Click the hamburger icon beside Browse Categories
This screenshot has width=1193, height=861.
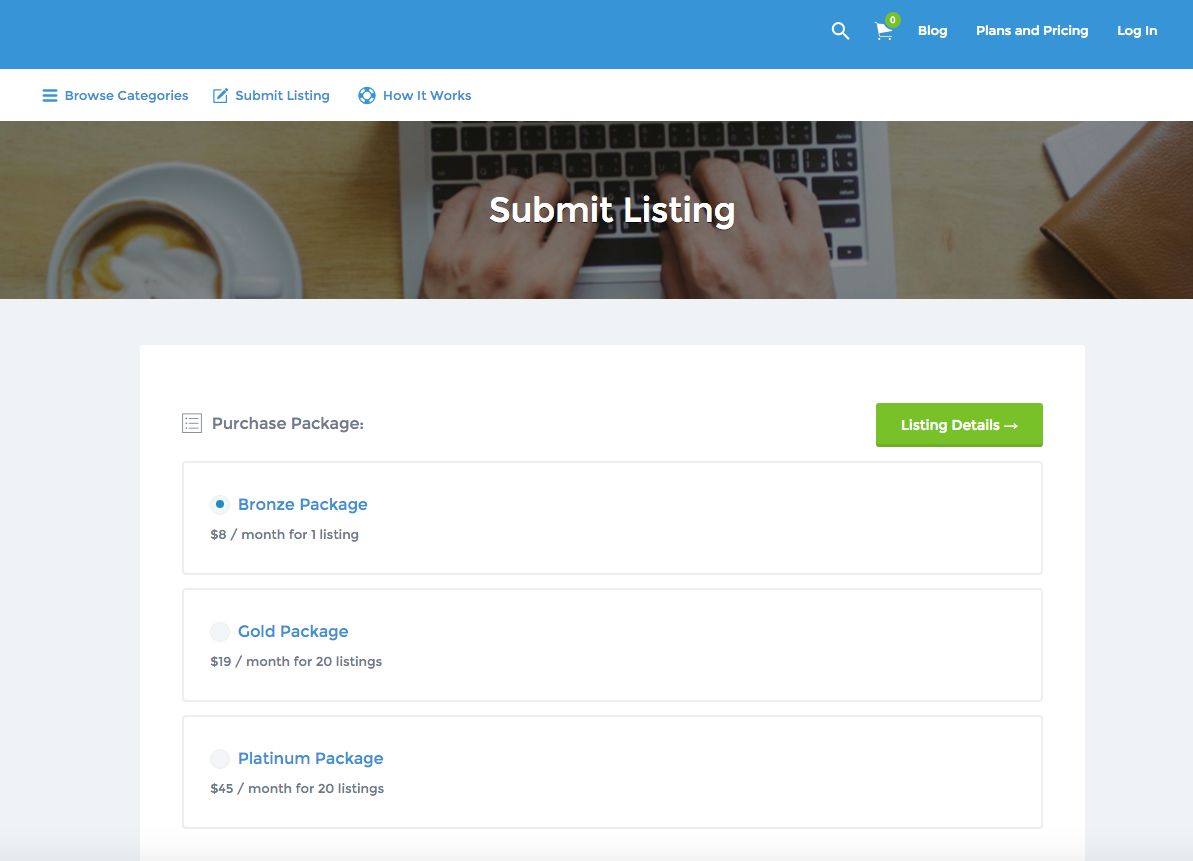49,96
